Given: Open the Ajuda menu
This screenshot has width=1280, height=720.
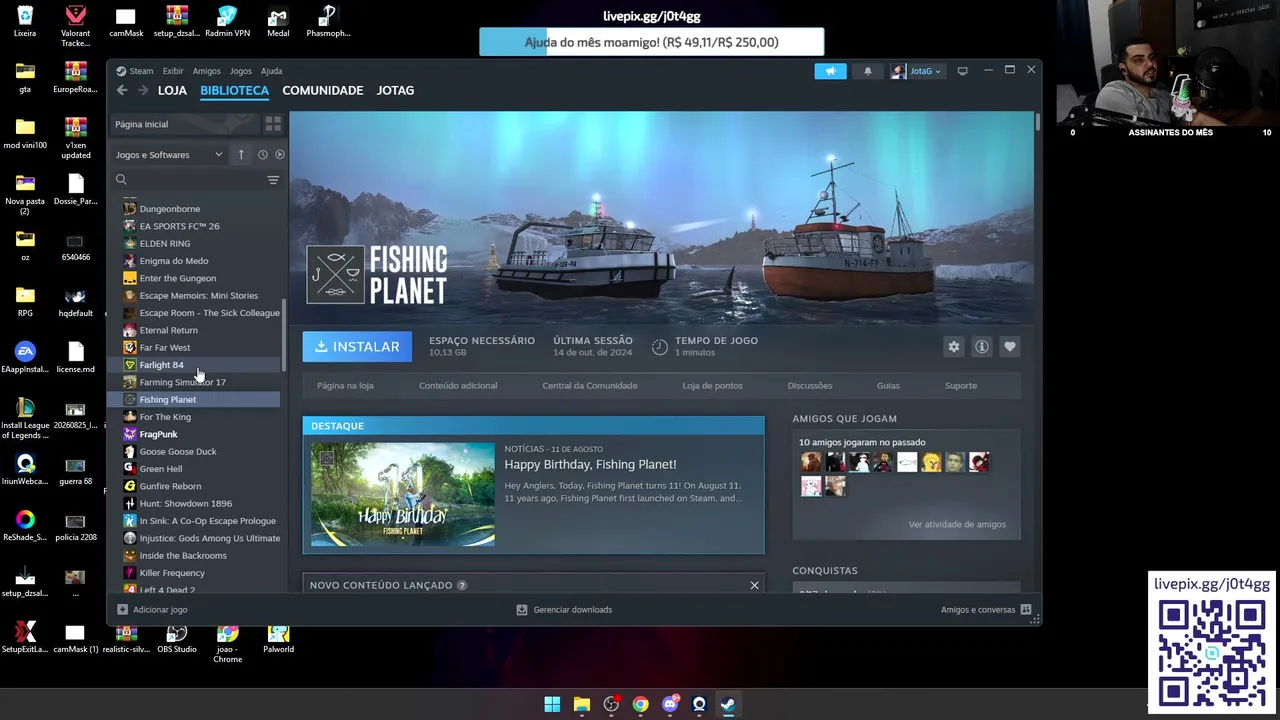Looking at the screenshot, I should (272, 71).
